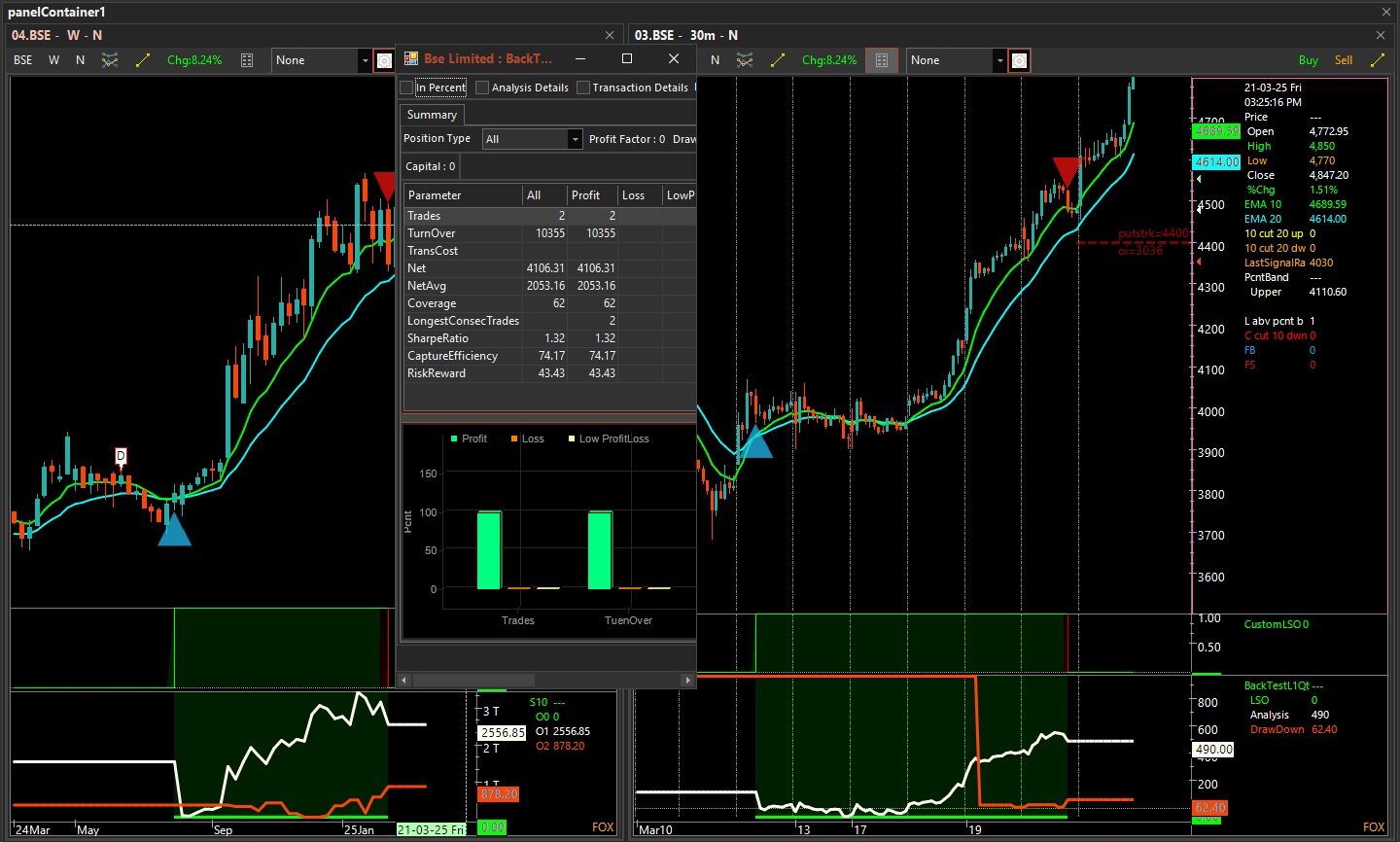1400x842 pixels.
Task: Click the green Profit legend swatch
Action: tap(454, 439)
